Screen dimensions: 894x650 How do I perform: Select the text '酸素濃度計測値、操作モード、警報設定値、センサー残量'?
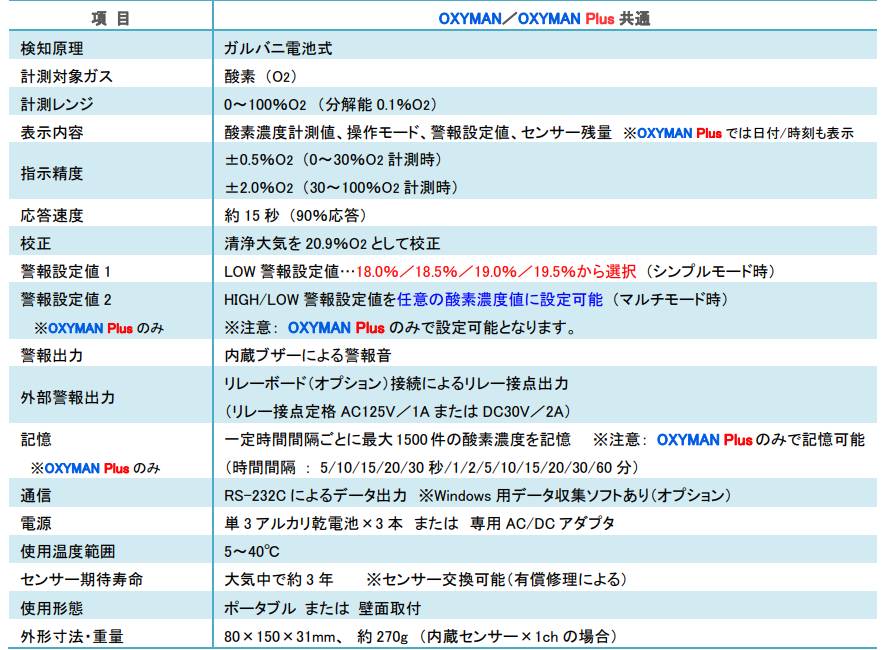pyautogui.click(x=417, y=132)
